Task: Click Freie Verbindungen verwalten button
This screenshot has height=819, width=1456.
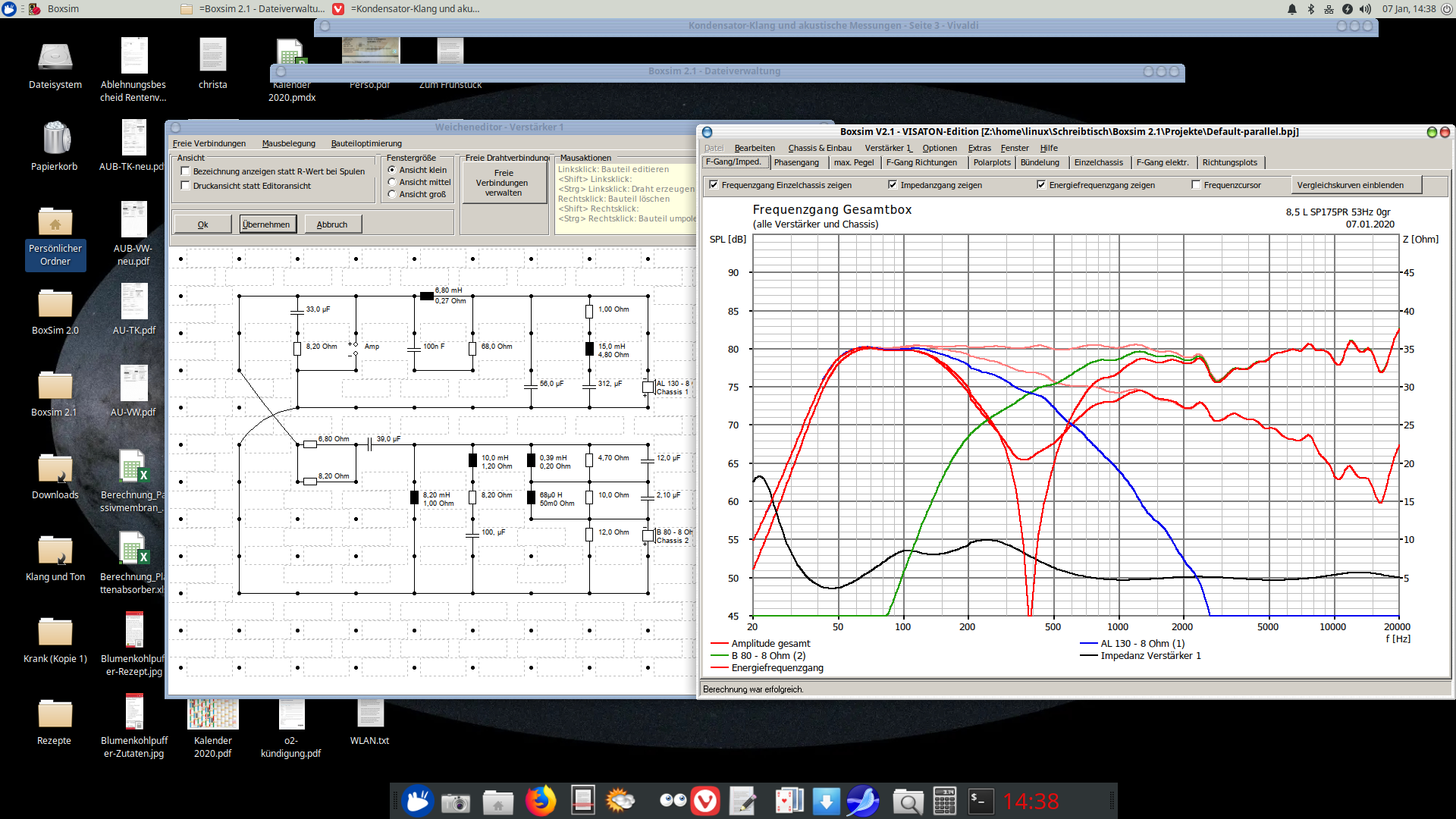Action: (x=504, y=183)
